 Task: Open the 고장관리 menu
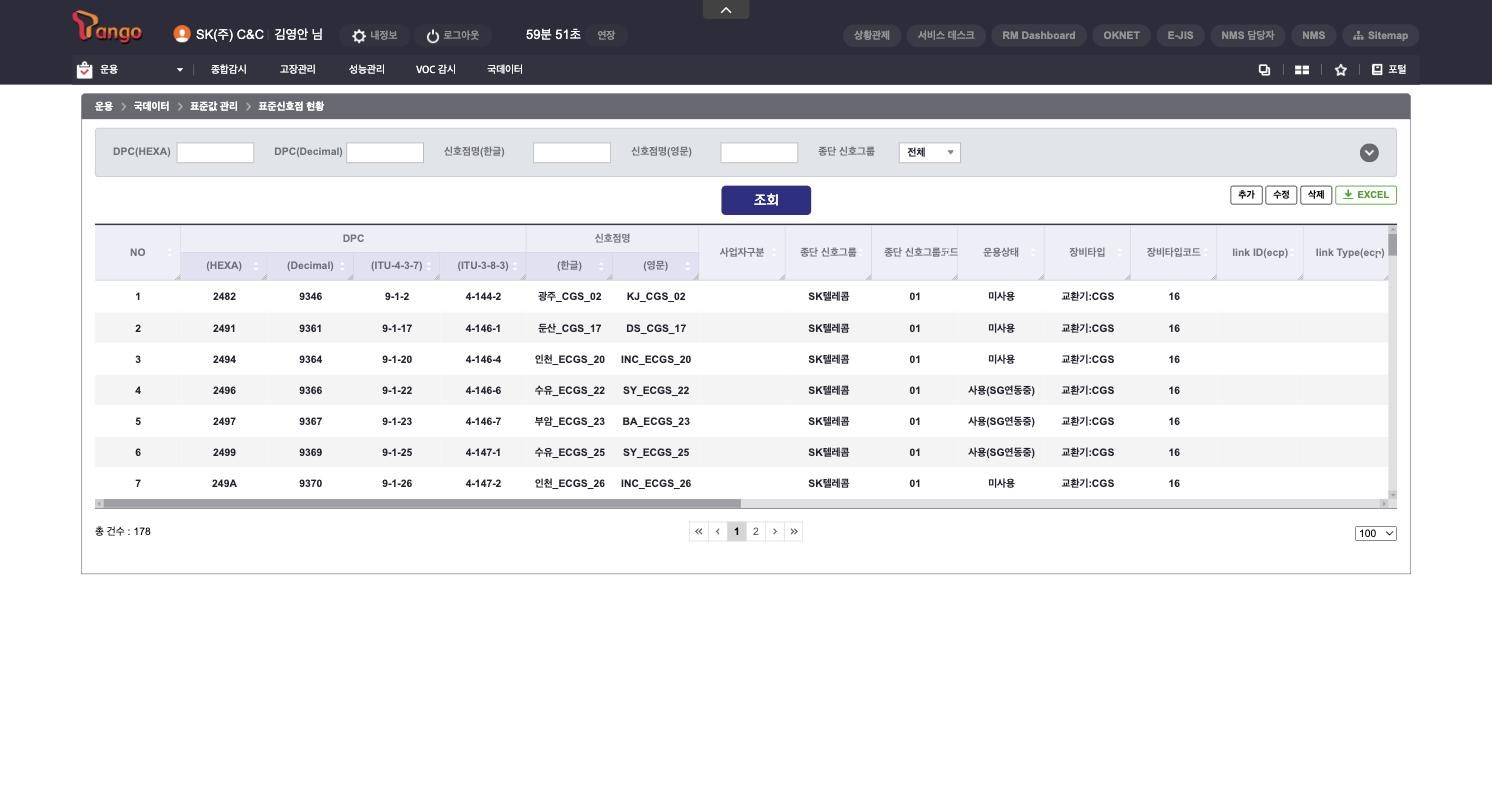tap(297, 70)
